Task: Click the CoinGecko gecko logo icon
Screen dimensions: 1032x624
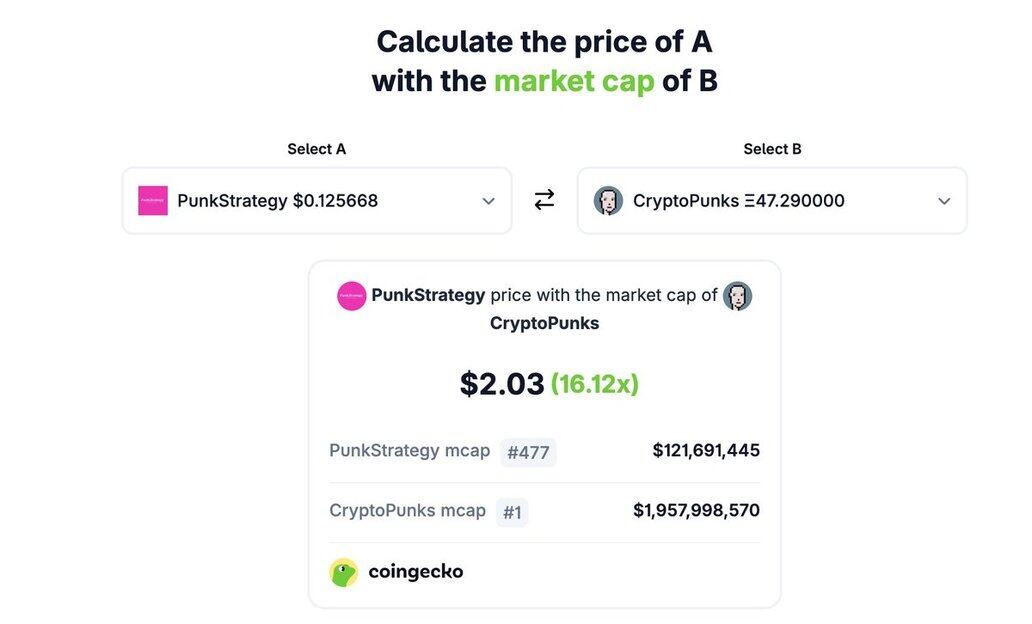Action: (344, 572)
